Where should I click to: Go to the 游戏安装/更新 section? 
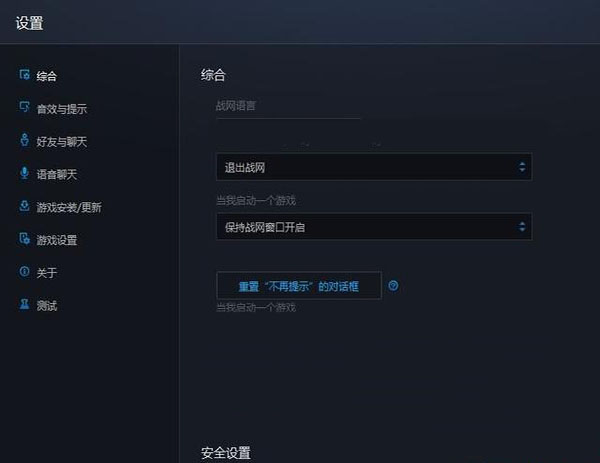(x=69, y=207)
